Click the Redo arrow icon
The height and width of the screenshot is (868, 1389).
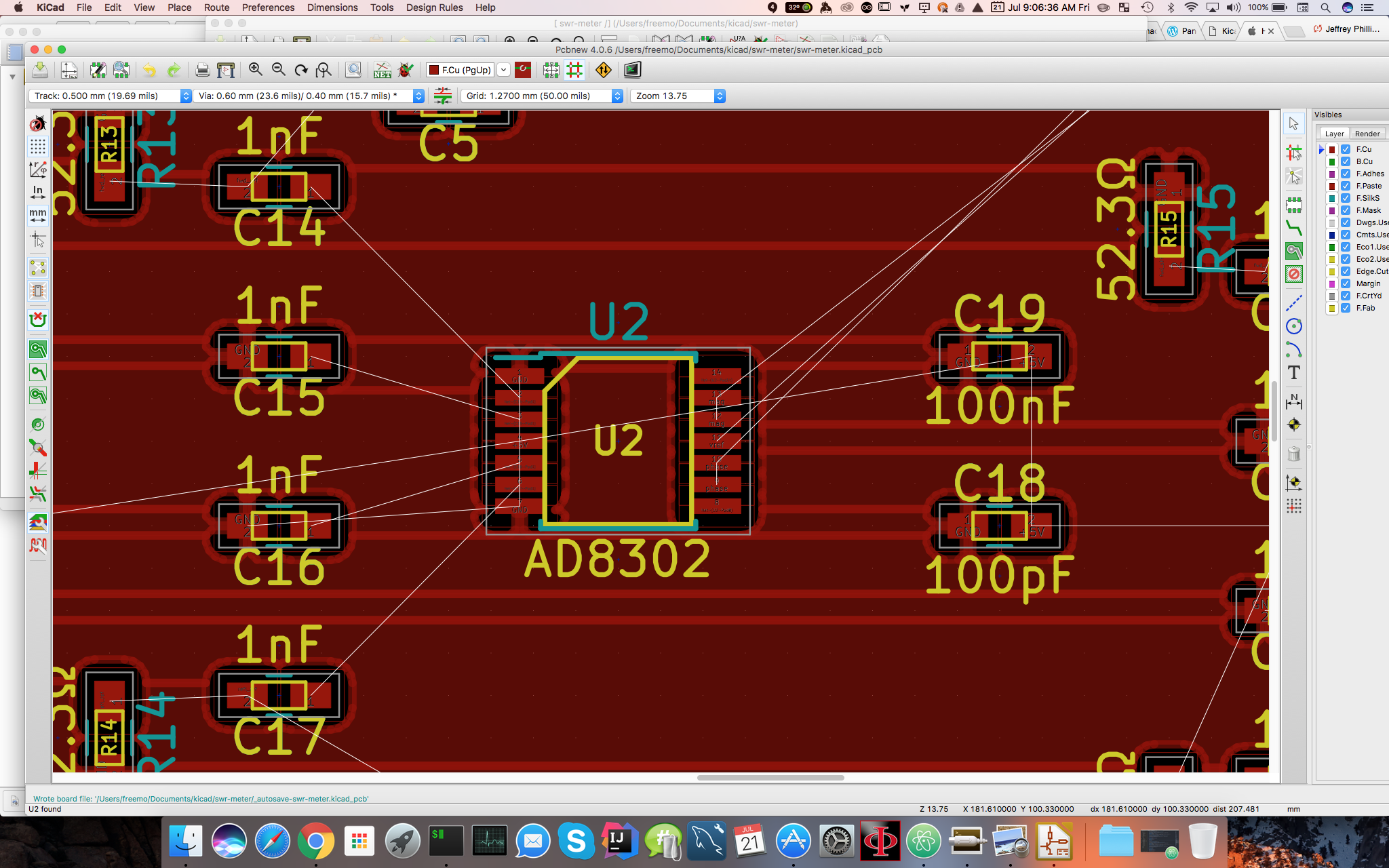click(174, 70)
